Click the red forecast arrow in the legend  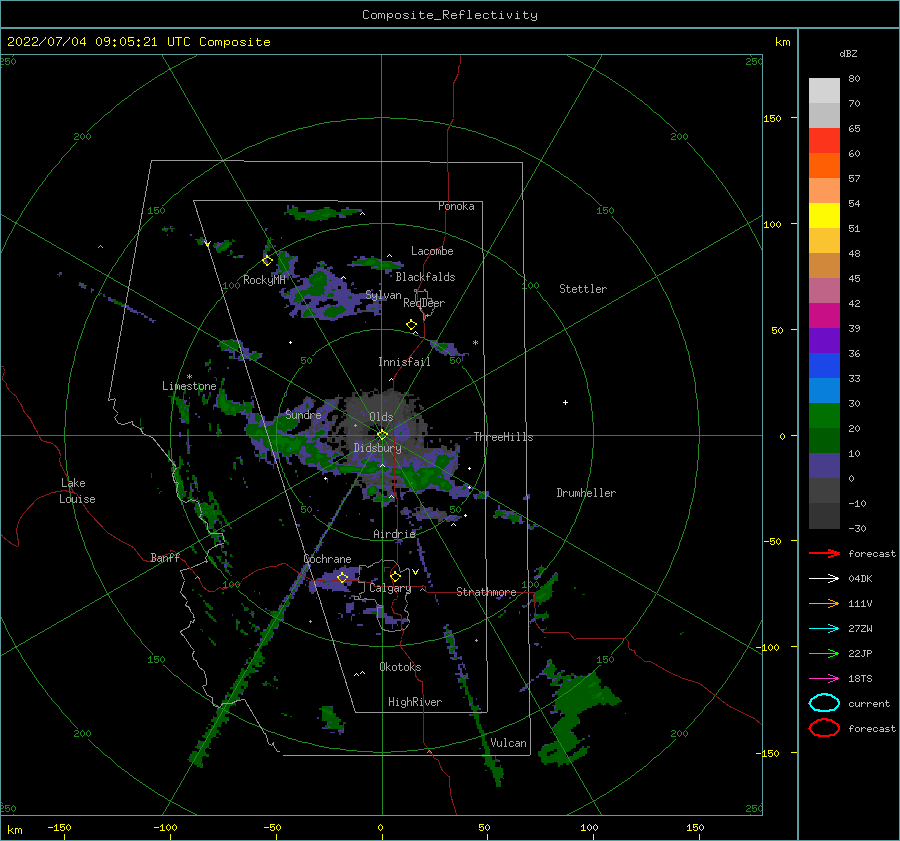[824, 553]
